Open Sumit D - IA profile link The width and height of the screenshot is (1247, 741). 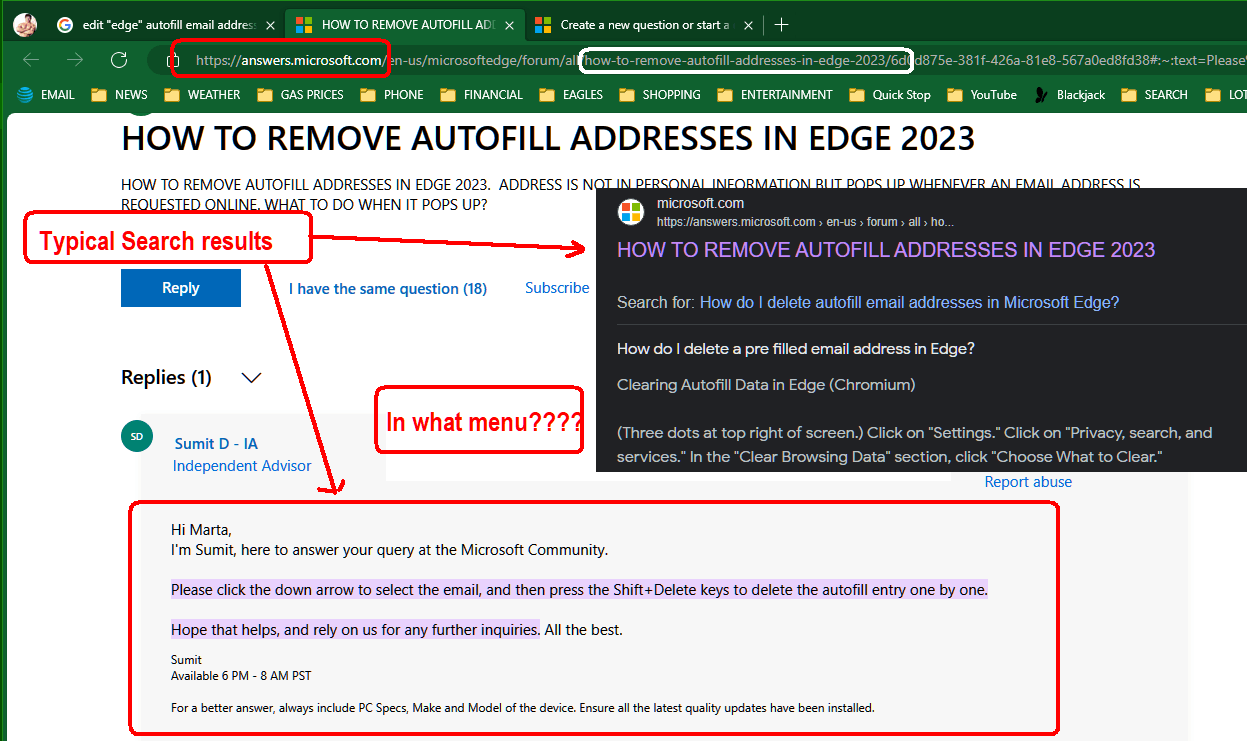216,444
